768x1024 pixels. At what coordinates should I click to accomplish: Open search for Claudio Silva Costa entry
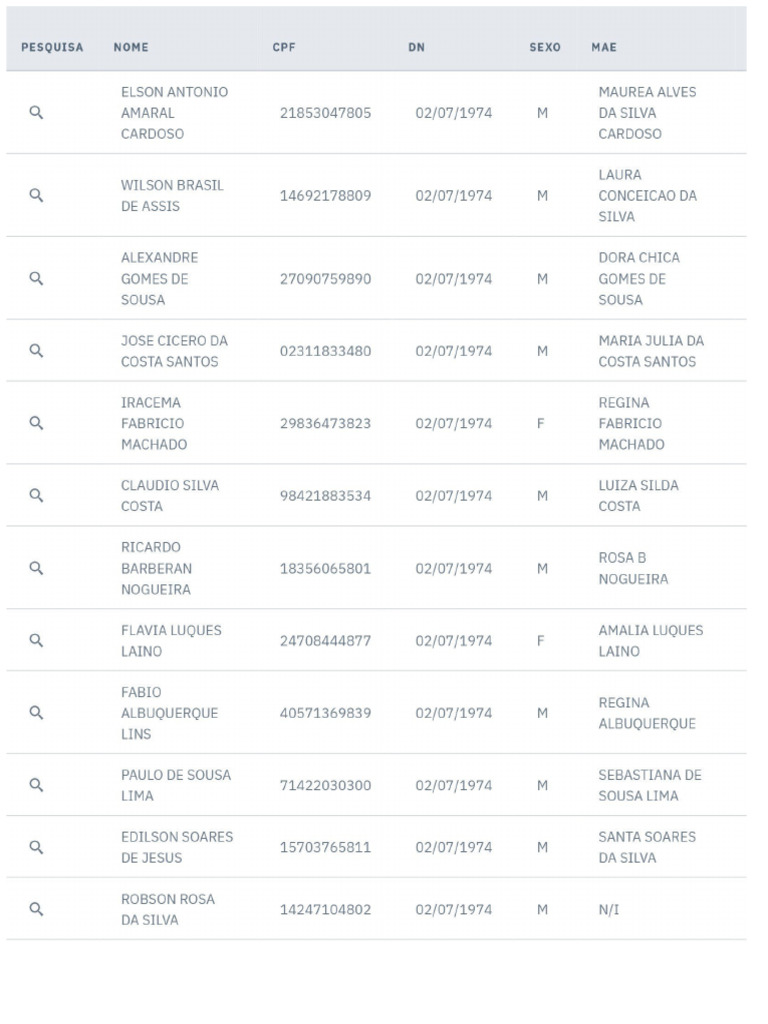37,496
